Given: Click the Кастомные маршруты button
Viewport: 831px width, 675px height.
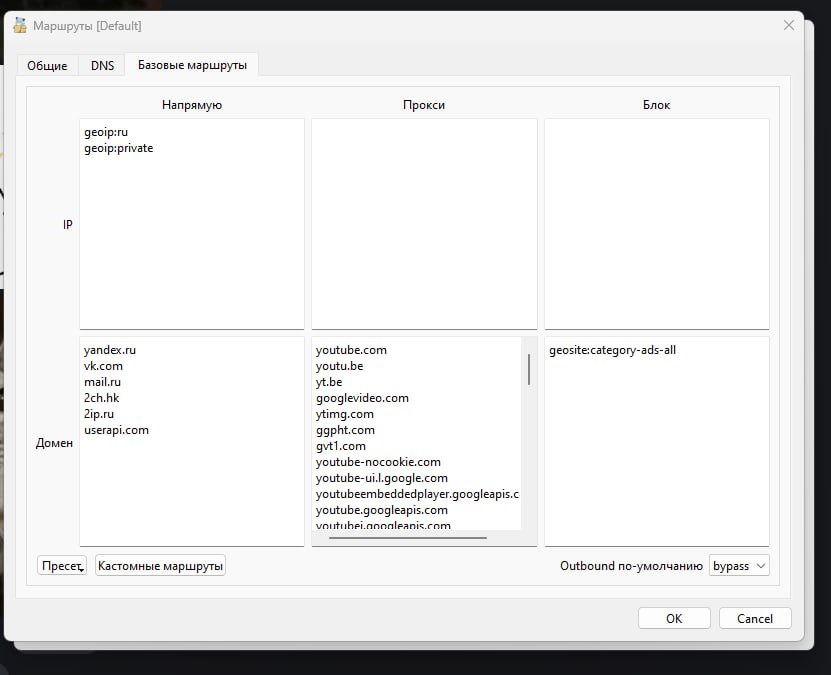Looking at the screenshot, I should 160,565.
